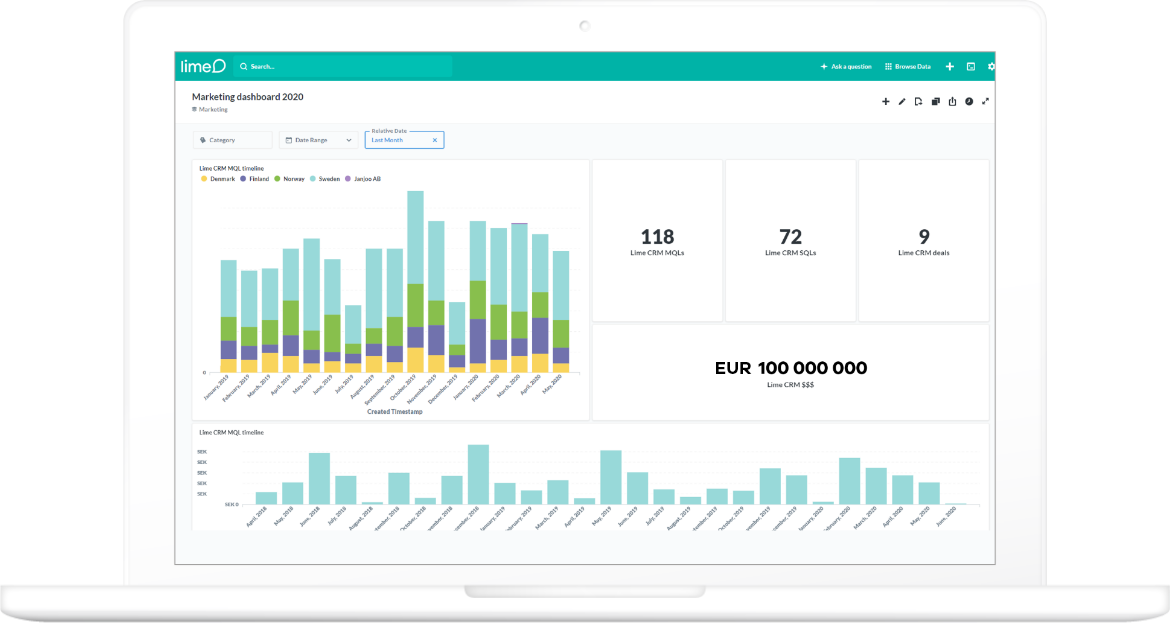The image size is (1170, 623).
Task: Click the stacked chart title Lime CRM MQL timeline
Action: point(231,169)
